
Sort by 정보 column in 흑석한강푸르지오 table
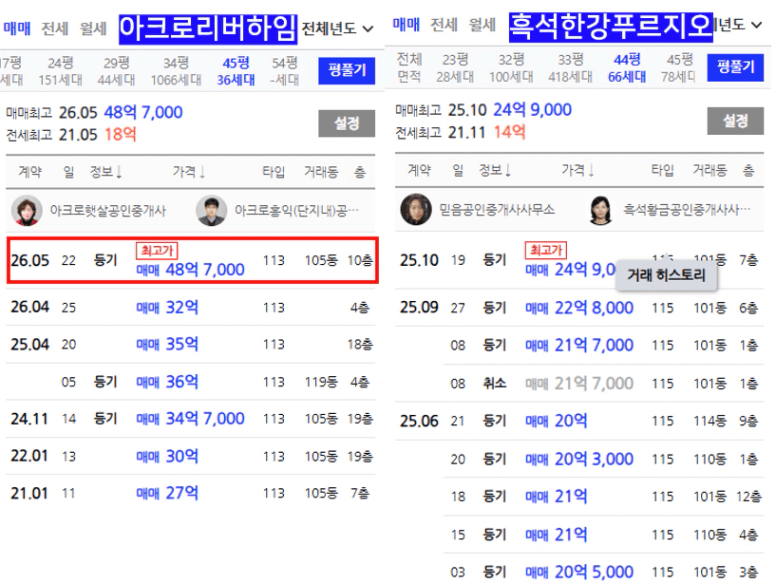click(x=494, y=171)
